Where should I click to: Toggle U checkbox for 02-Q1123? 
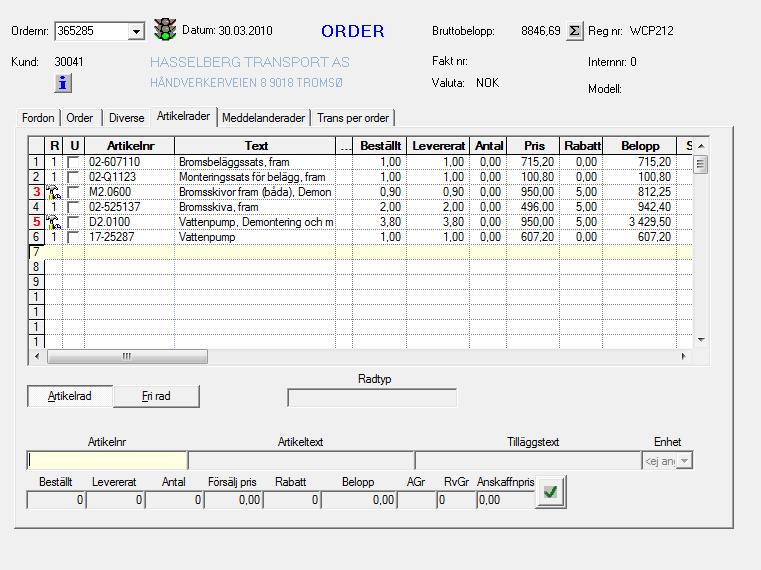point(73,177)
